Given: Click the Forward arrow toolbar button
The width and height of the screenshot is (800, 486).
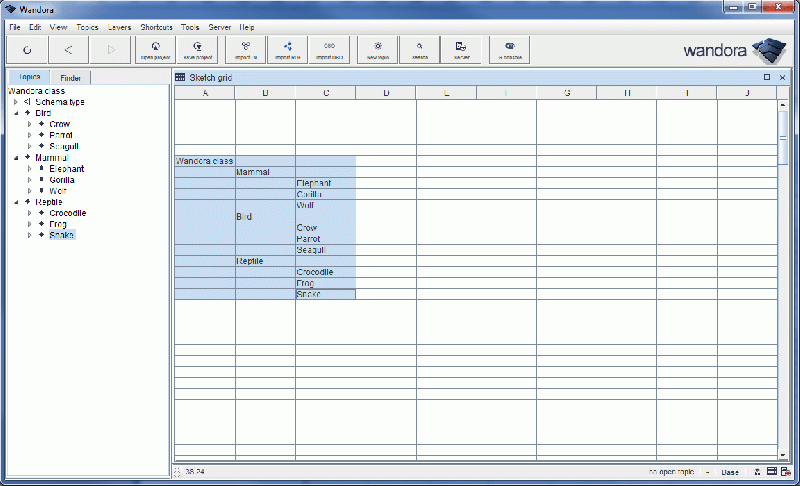Looking at the screenshot, I should pyautogui.click(x=110, y=49).
